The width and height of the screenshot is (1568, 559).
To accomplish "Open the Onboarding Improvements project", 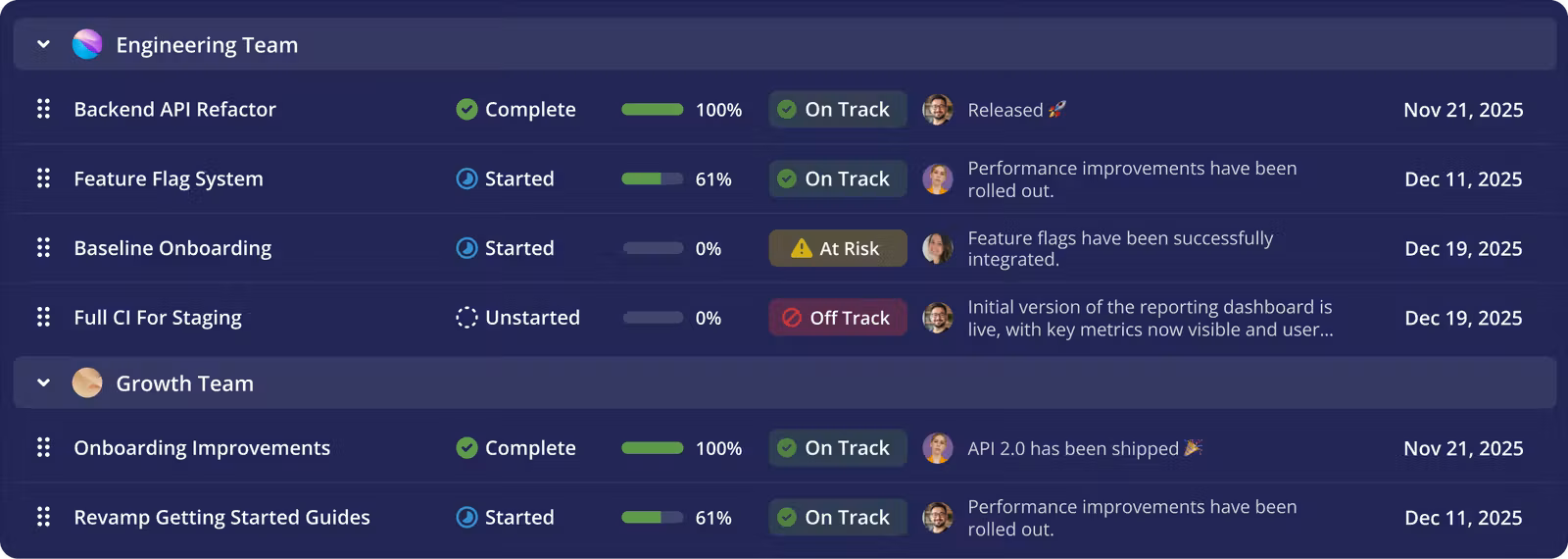I will click(x=202, y=447).
